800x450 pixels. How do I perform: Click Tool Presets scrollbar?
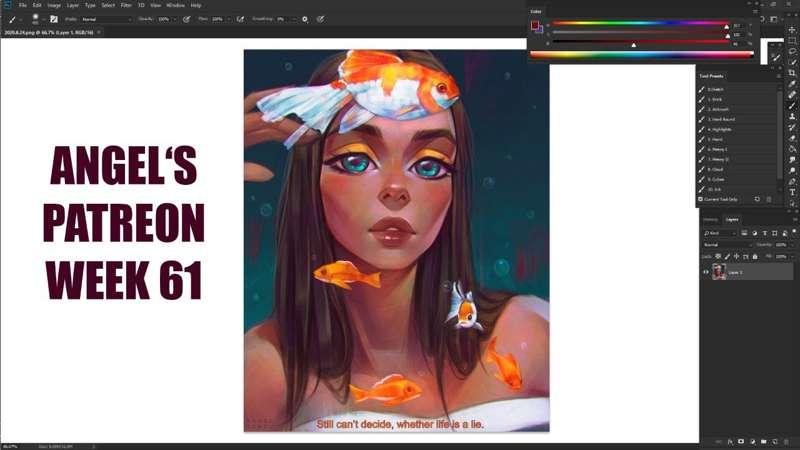[780, 135]
